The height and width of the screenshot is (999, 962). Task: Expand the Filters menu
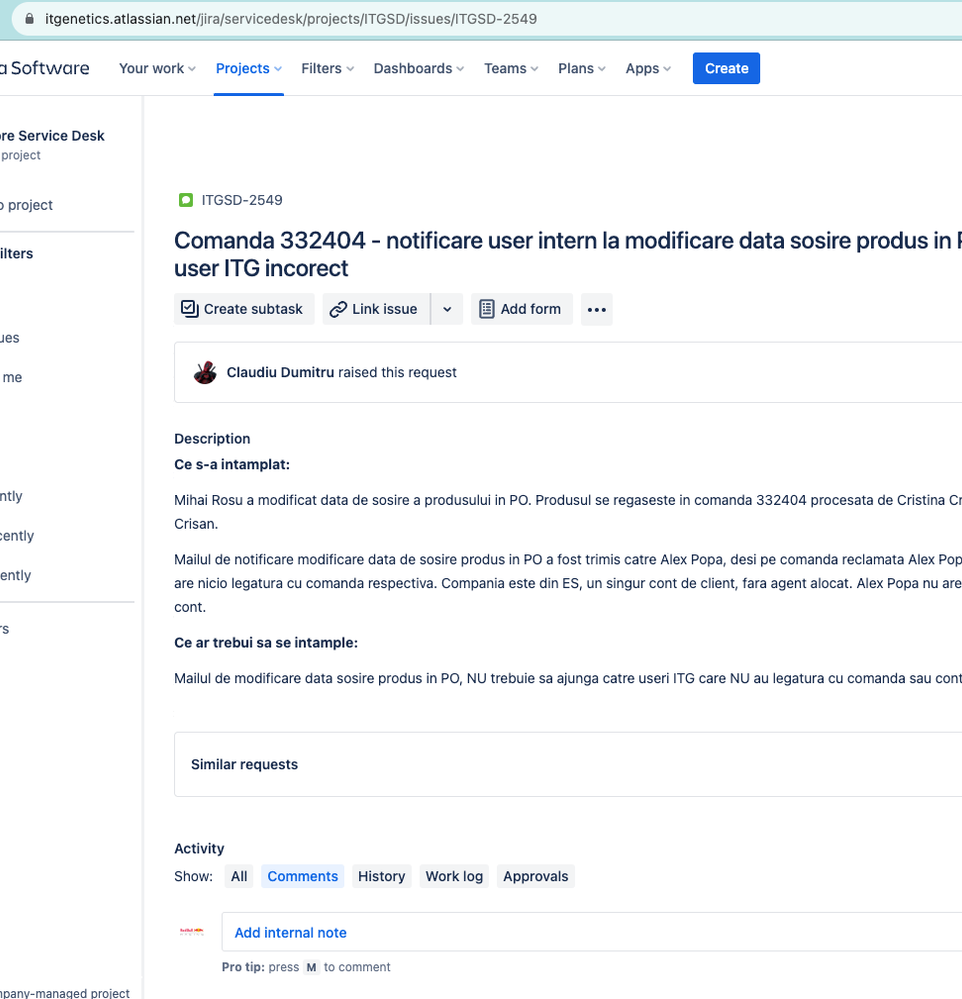click(327, 68)
